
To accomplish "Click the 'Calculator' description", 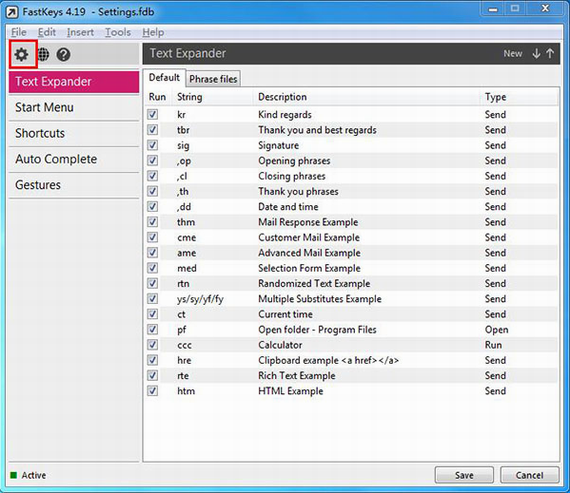I will coord(280,345).
